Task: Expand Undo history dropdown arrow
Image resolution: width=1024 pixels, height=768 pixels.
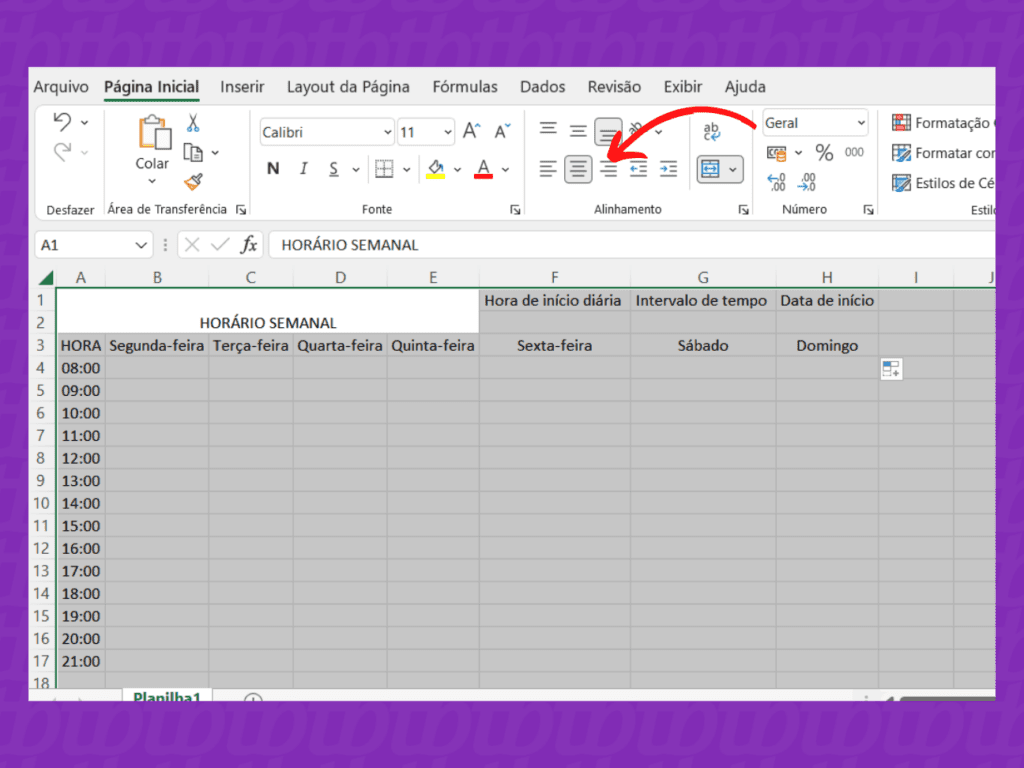Action: coord(85,122)
